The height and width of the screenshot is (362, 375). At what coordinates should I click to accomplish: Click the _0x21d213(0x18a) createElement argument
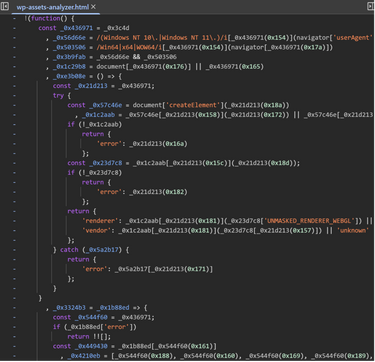[257, 105]
